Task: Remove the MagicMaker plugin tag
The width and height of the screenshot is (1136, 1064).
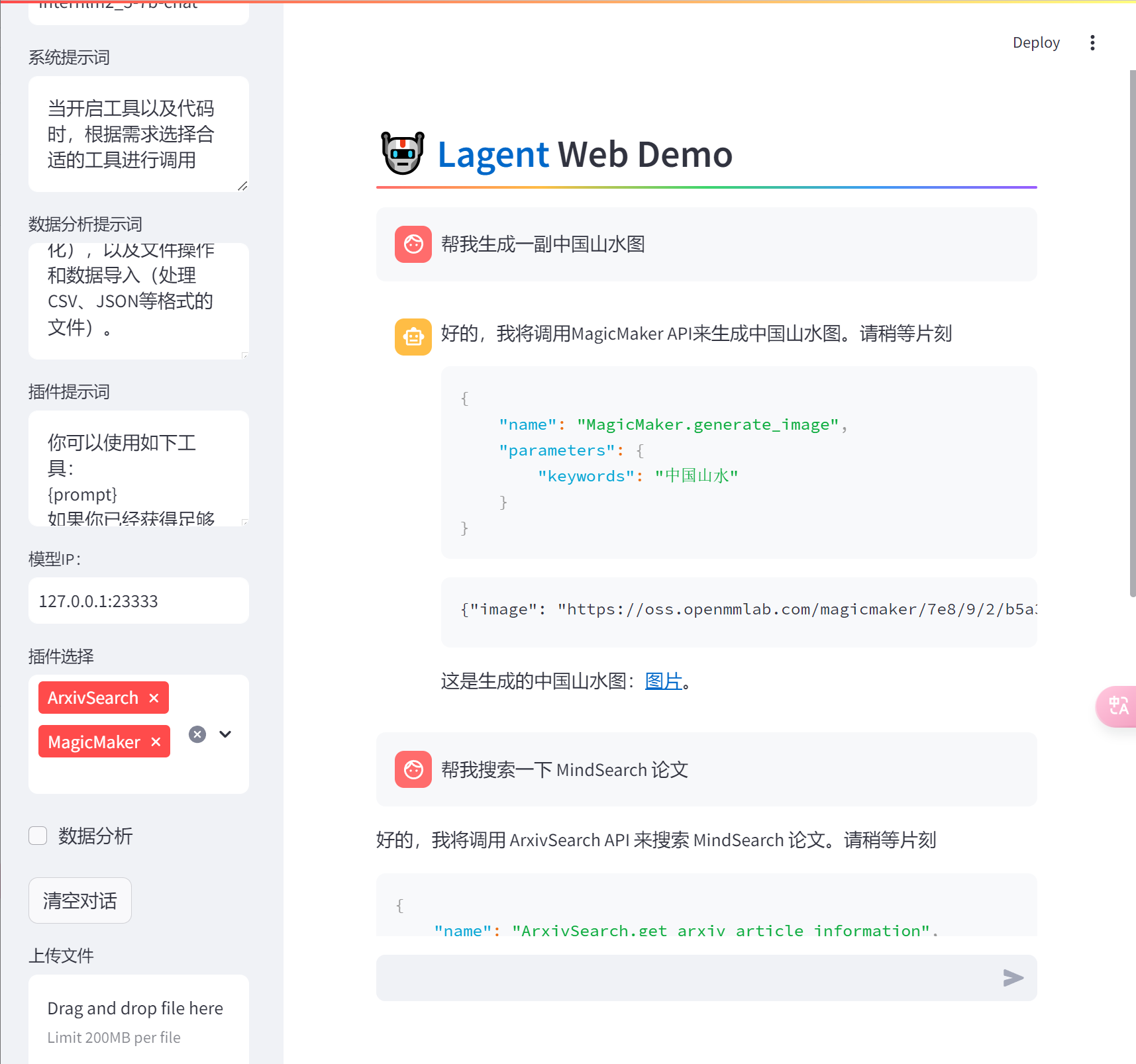Action: (x=156, y=742)
